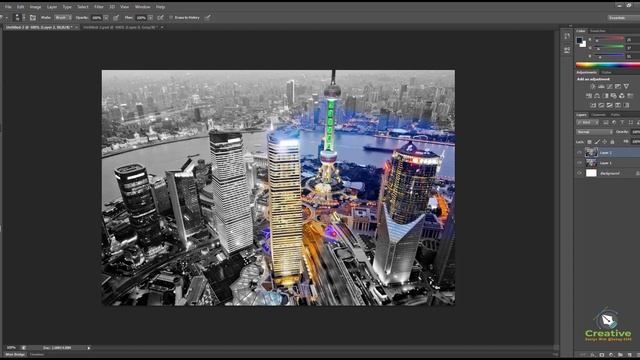Open the Filter menu
The width and height of the screenshot is (640, 360).
pos(99,7)
